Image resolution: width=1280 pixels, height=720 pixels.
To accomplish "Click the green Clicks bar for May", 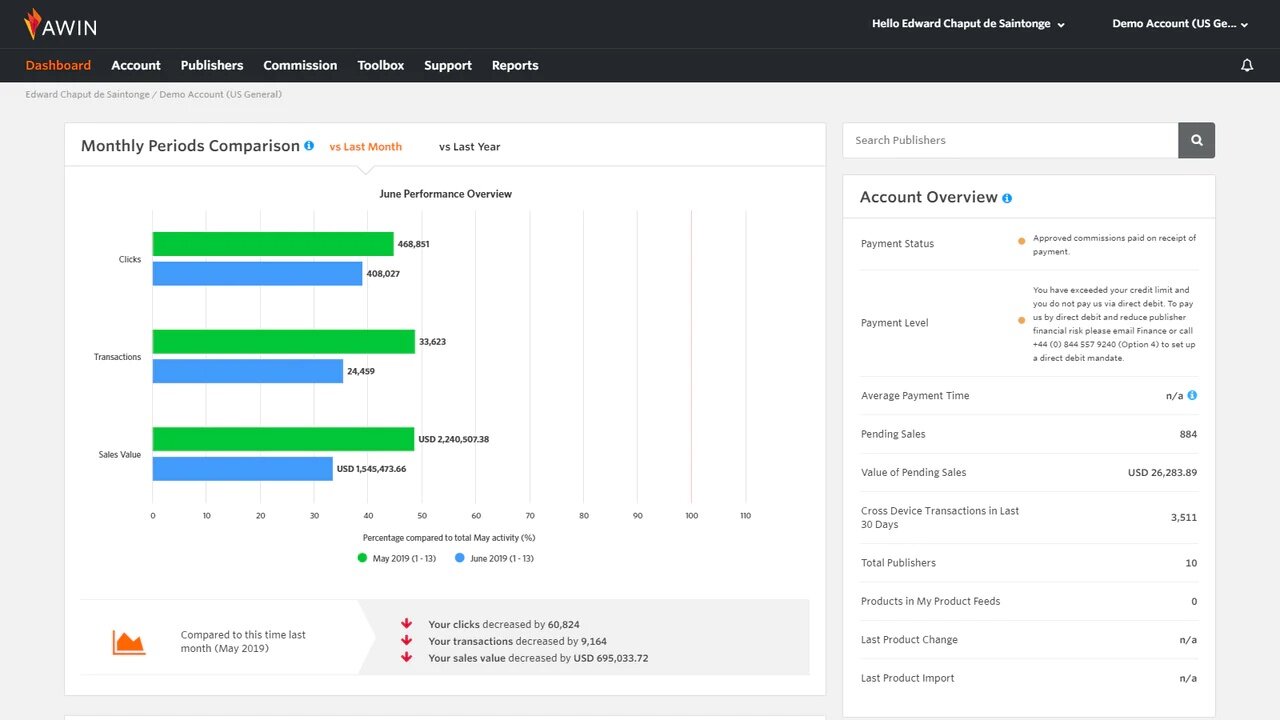I will 273,244.
